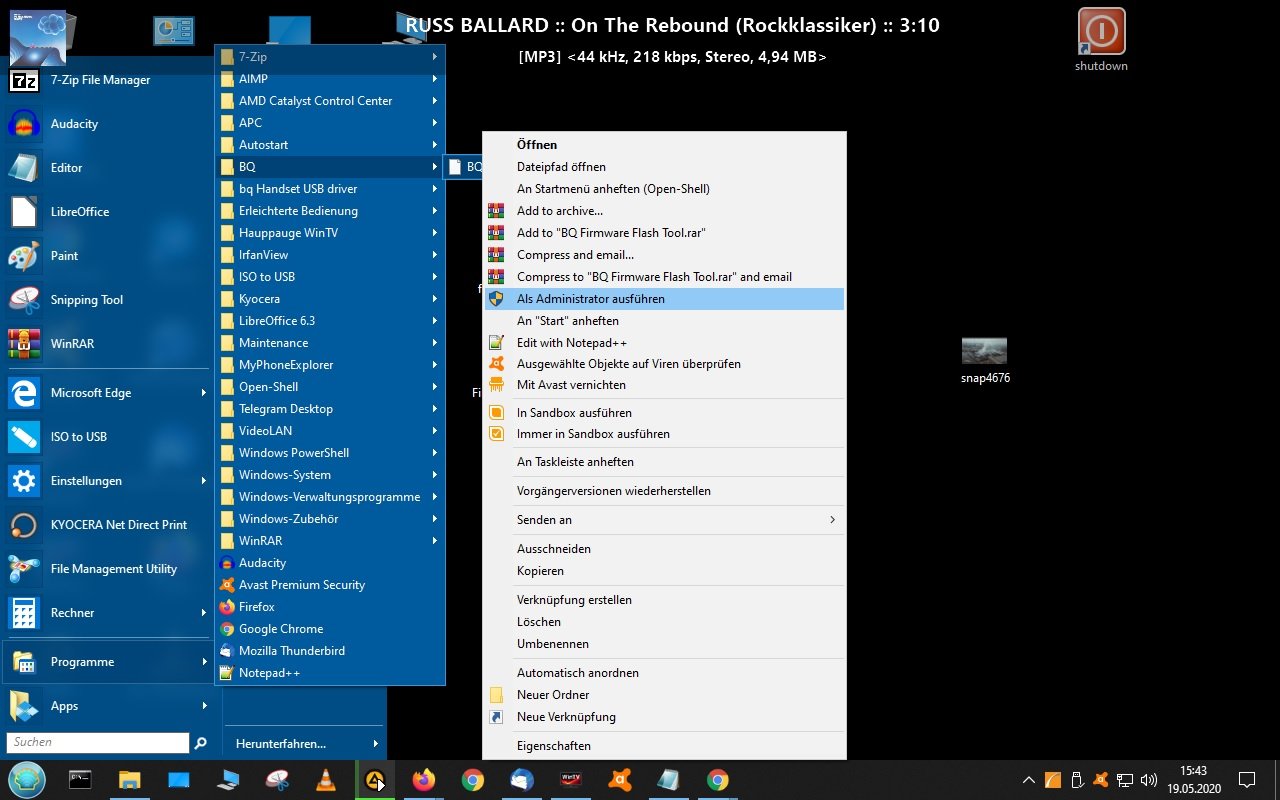Expand the 7-Zip program folder

point(330,57)
